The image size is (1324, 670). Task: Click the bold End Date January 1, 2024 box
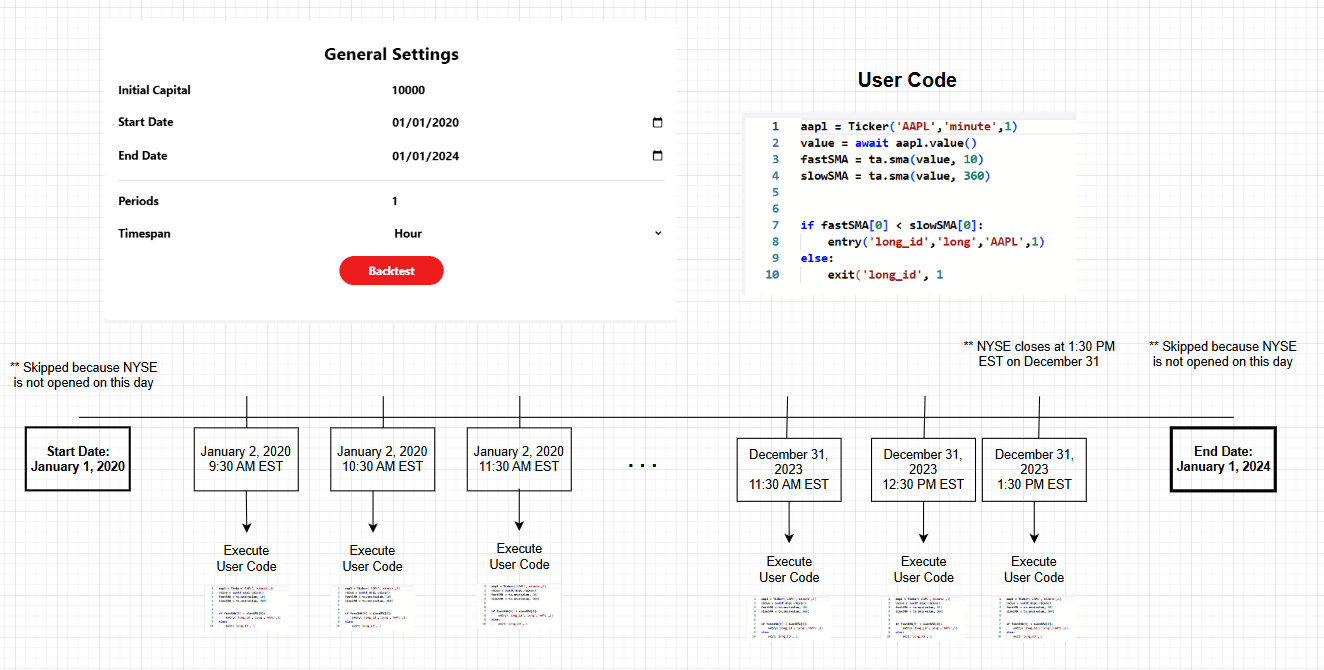[1222, 459]
